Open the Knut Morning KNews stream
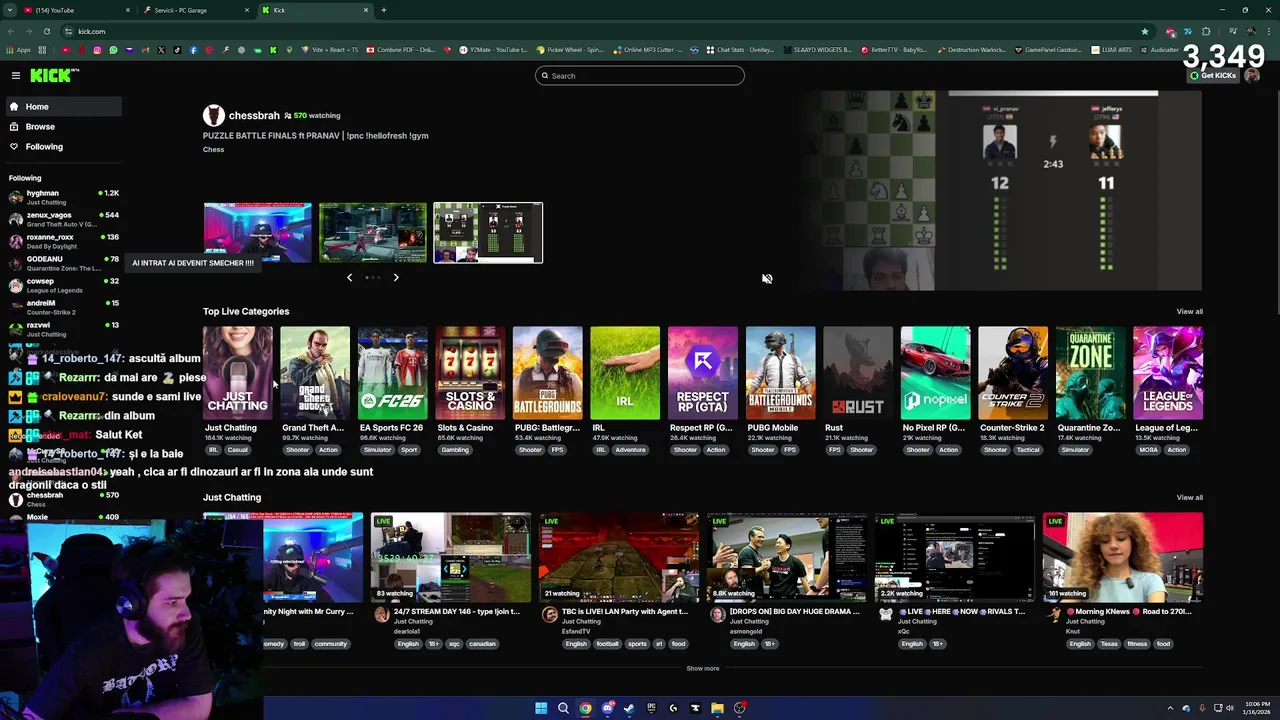Screen dimensions: 1280x720 [x=1123, y=557]
